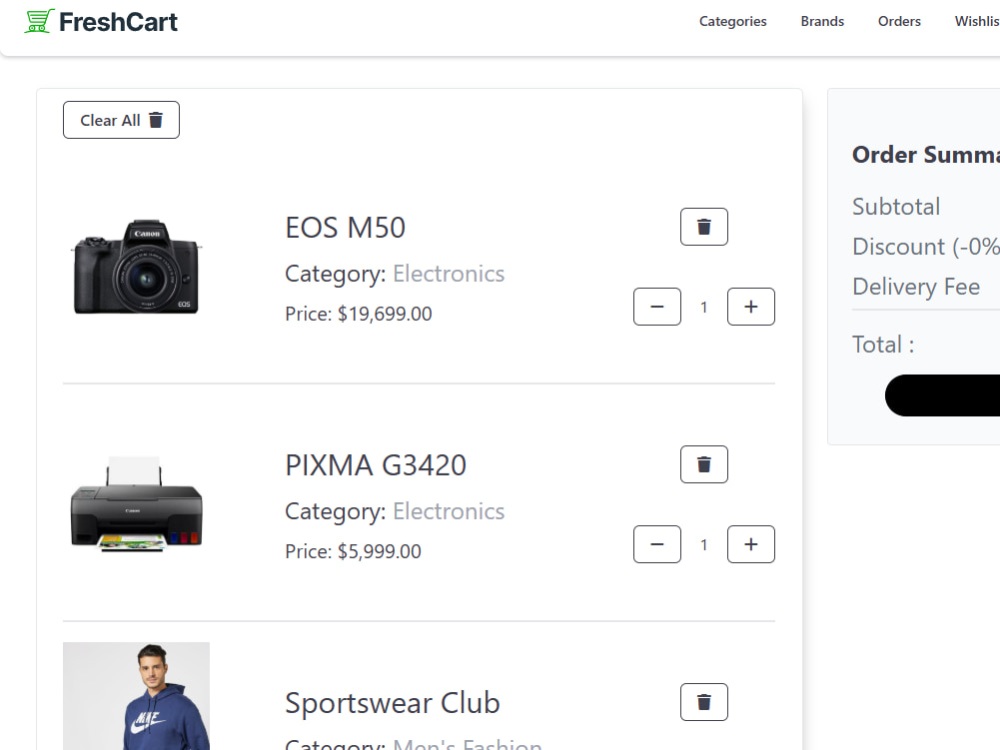
Task: Remove PIXMA G3420 with its trash icon
Action: [703, 464]
